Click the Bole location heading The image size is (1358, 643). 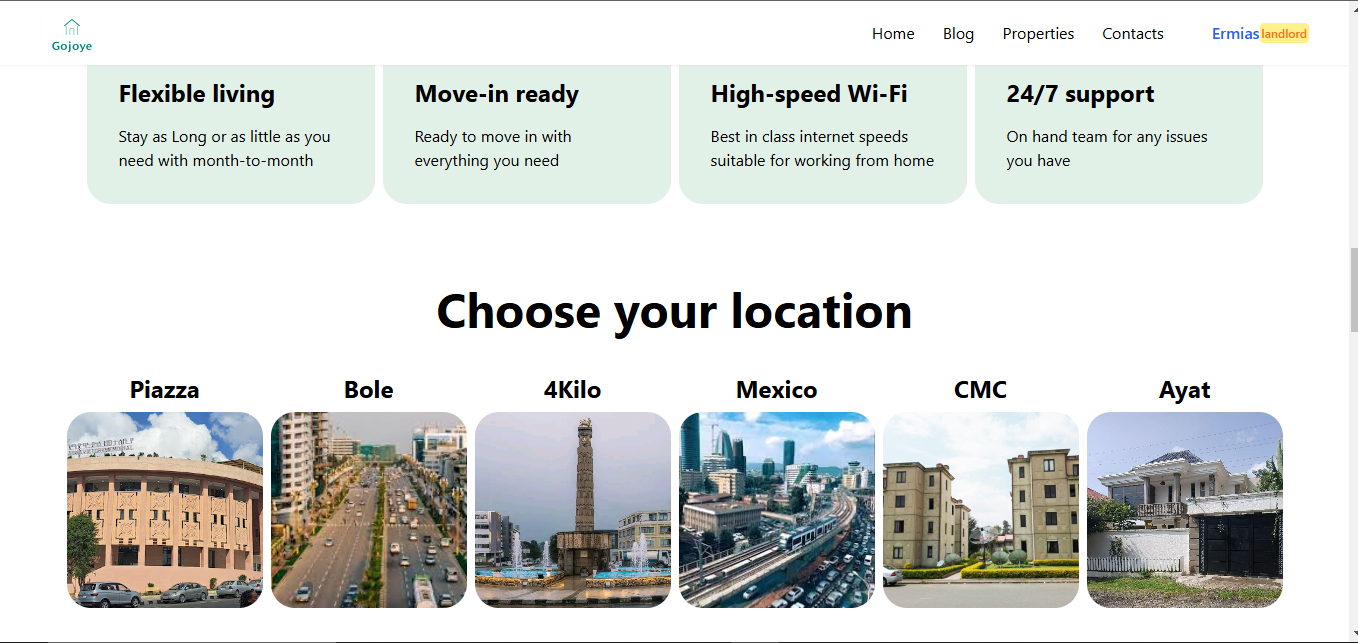pos(369,390)
